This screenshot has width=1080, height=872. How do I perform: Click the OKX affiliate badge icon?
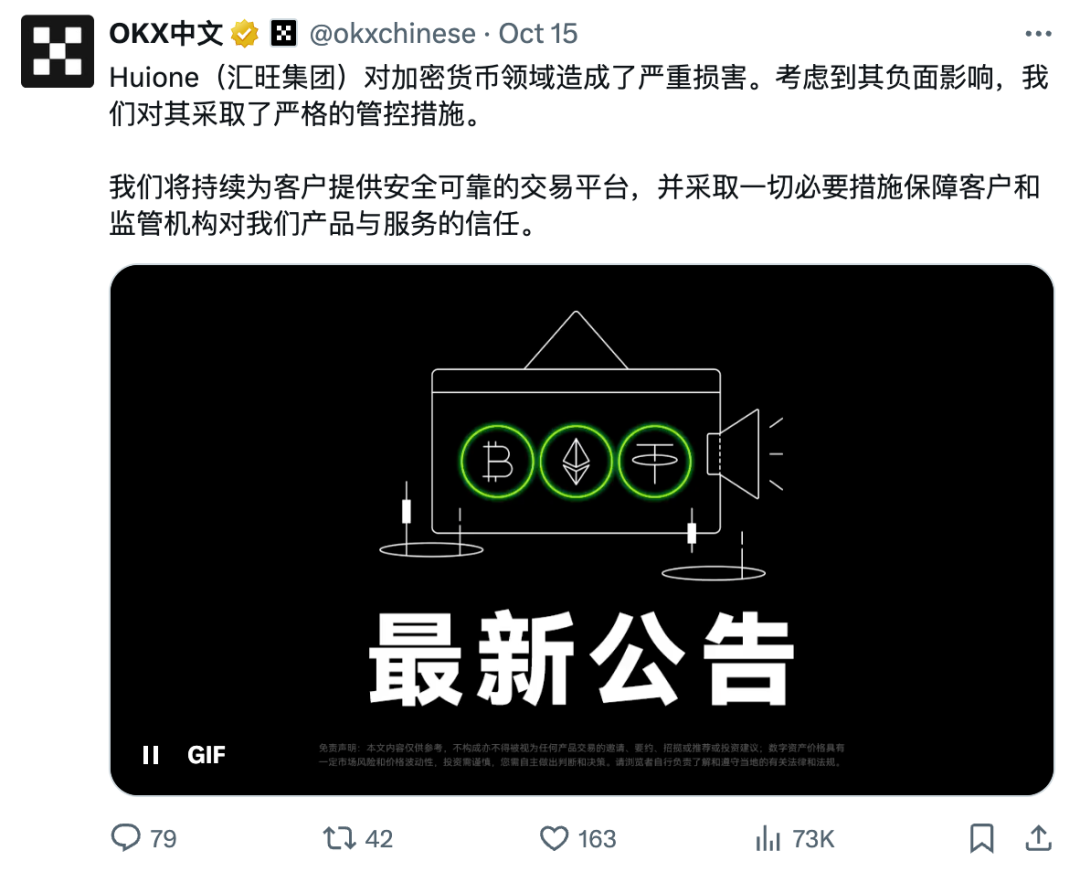(283, 34)
